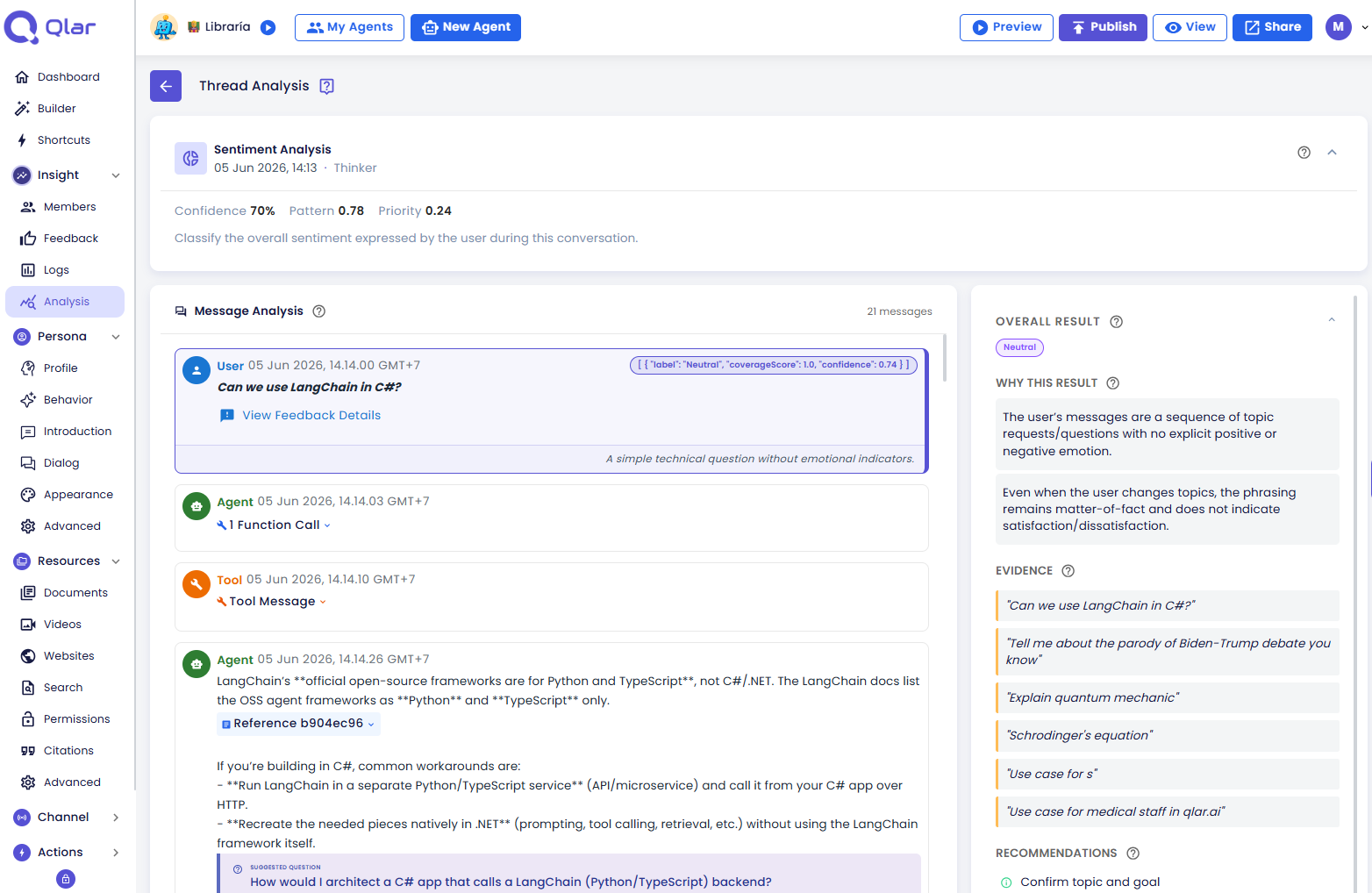
Task: Click the Libraría agent avatar
Action: point(164,27)
